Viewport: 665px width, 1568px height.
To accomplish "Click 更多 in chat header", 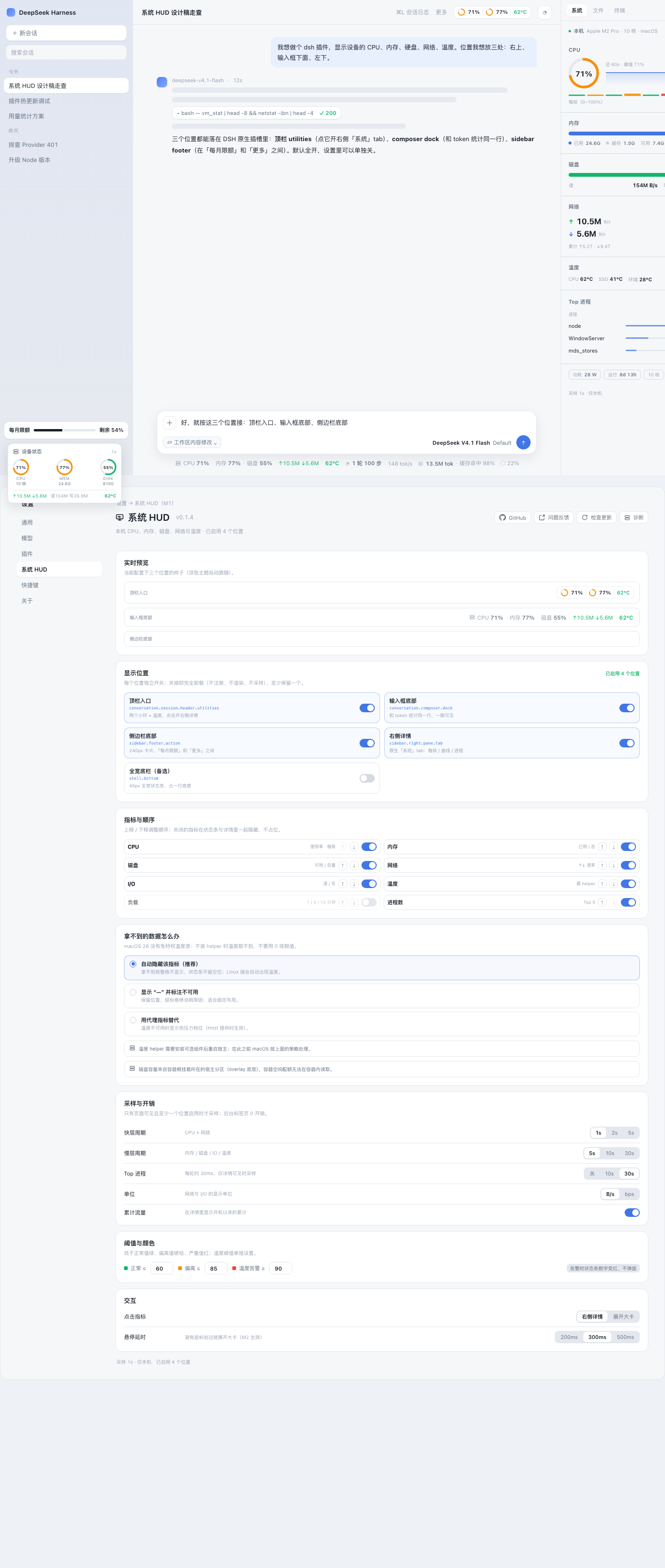I will pyautogui.click(x=441, y=12).
